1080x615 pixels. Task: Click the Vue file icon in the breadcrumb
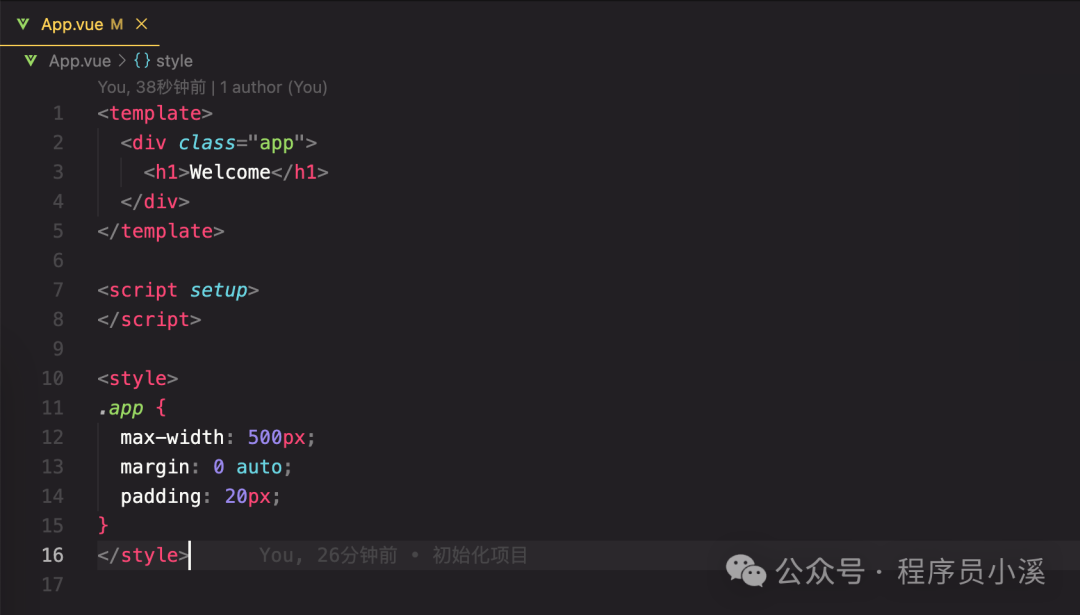(x=30, y=61)
